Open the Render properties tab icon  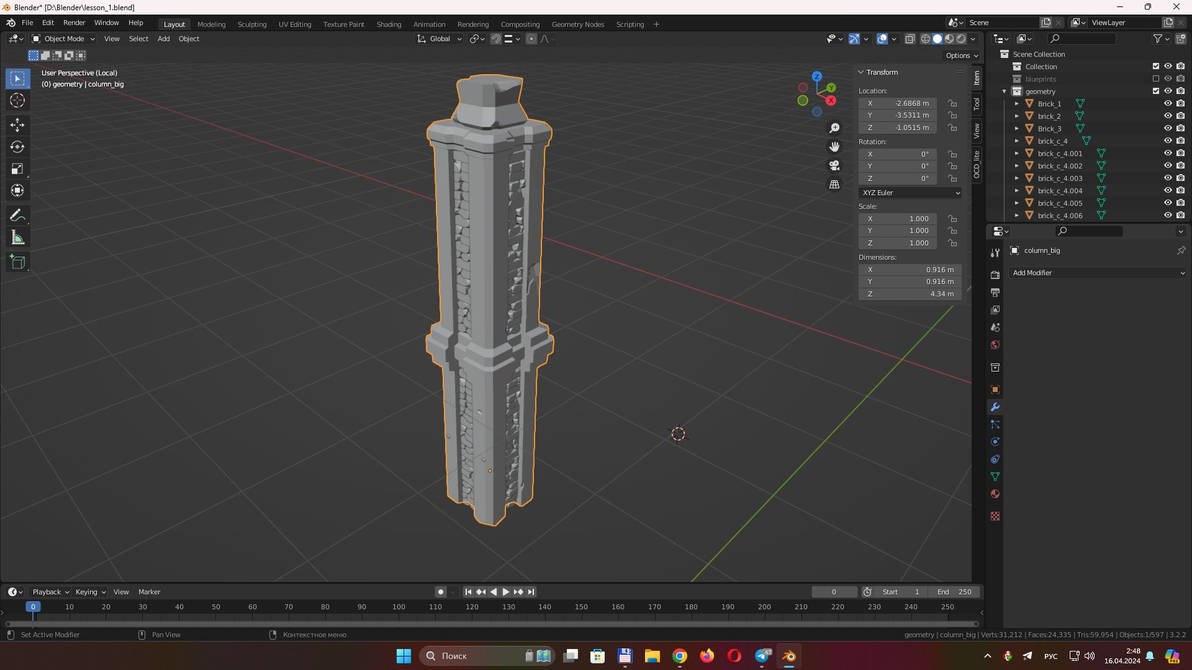pos(995,275)
